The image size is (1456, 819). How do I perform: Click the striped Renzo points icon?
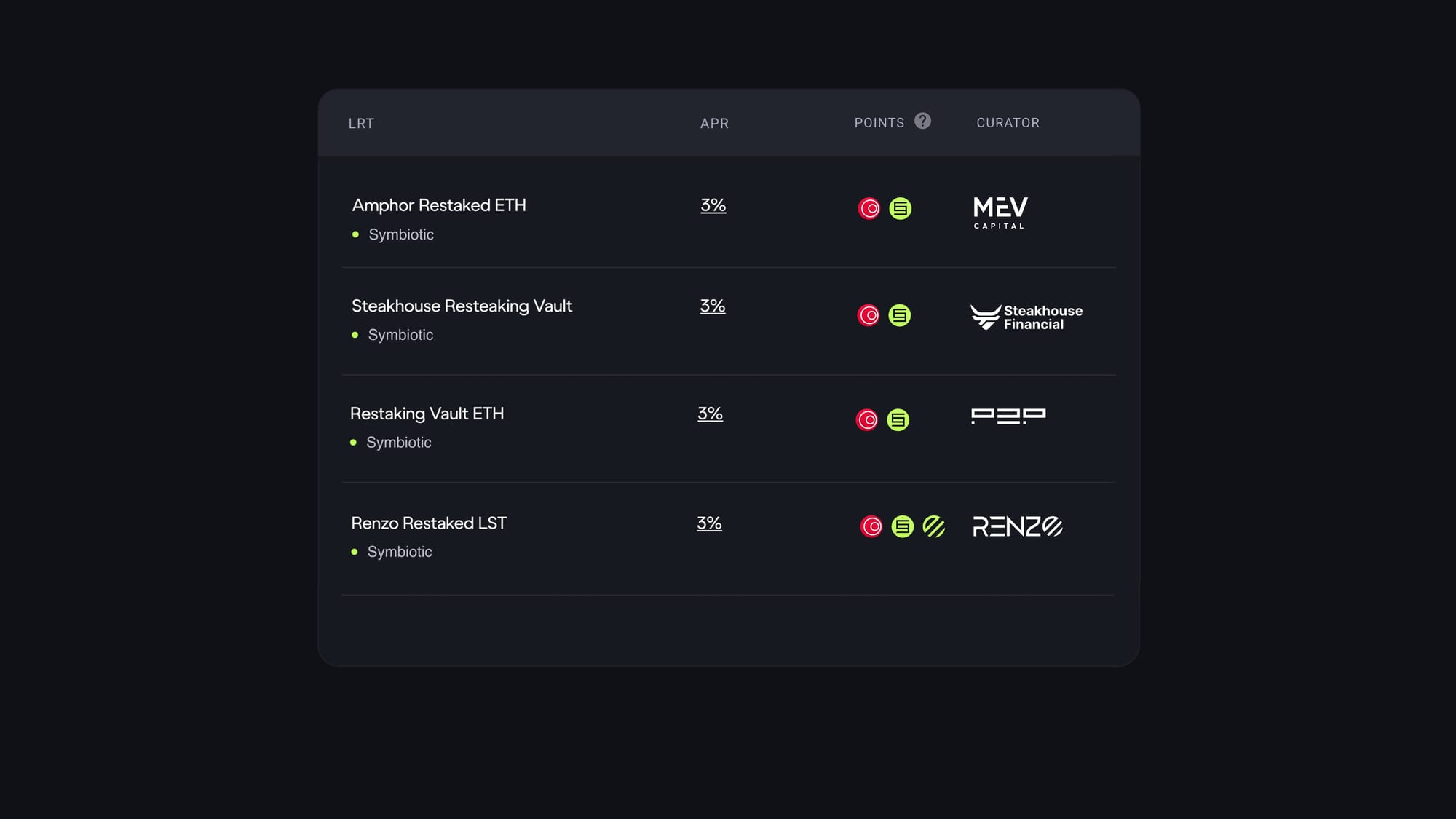pos(934,526)
